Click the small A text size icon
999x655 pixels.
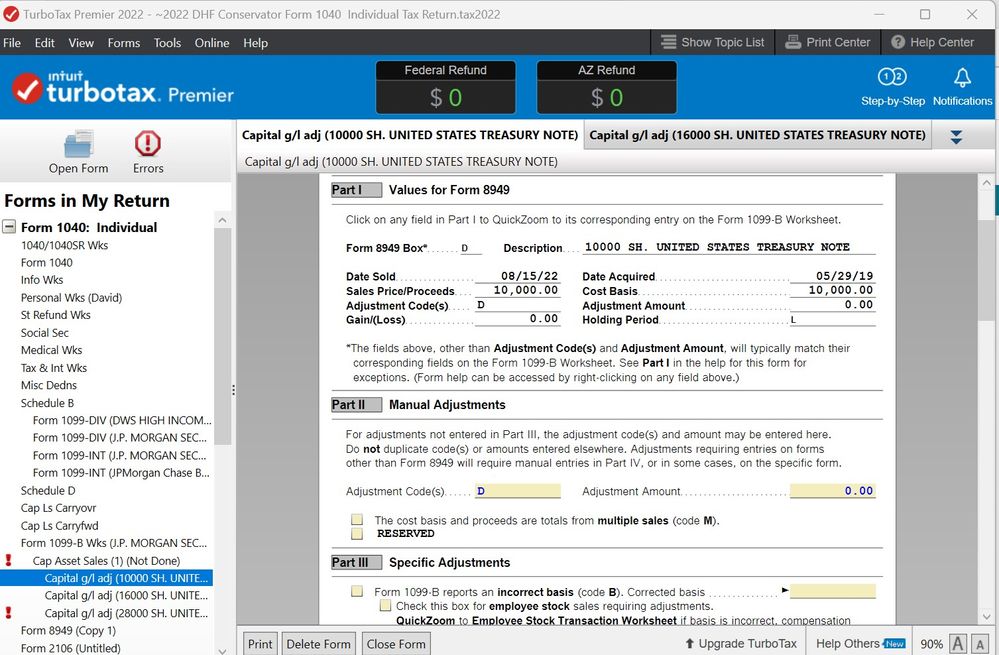pyautogui.click(x=979, y=644)
